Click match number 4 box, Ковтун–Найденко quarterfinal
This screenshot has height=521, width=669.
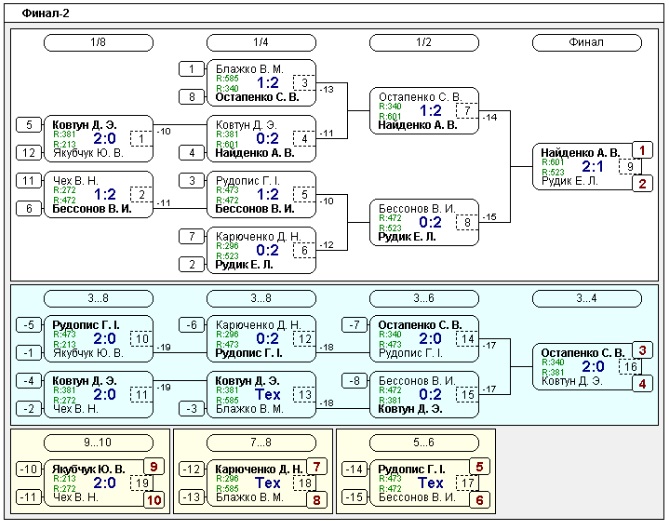[304, 139]
